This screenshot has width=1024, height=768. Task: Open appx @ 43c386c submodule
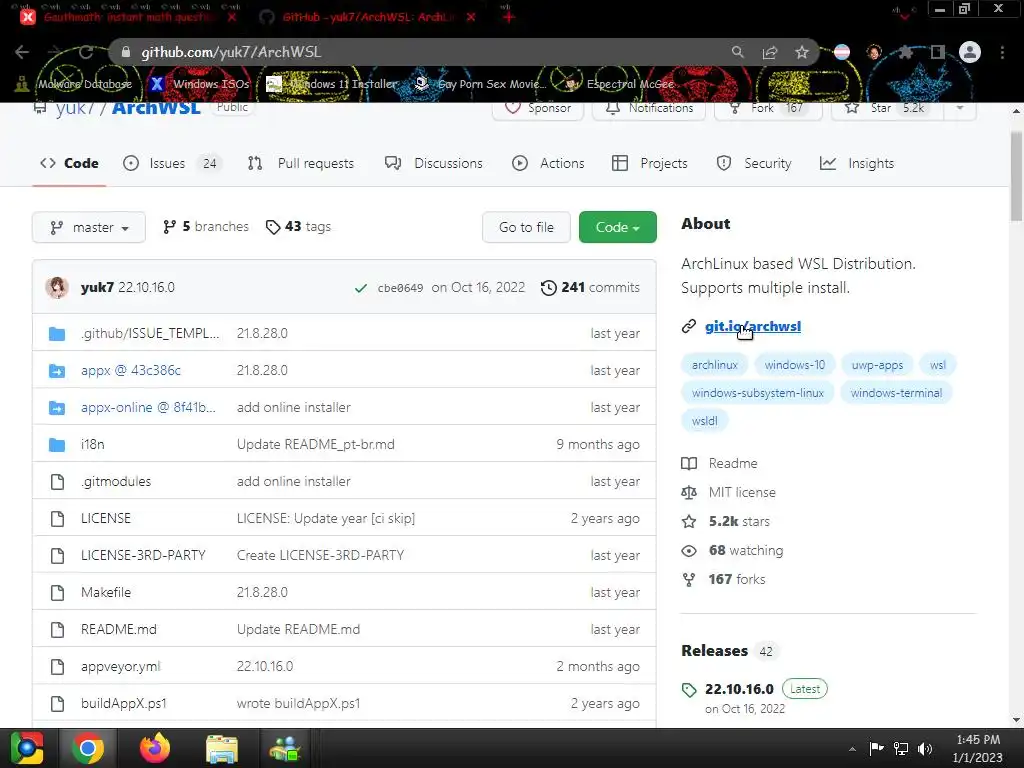(x=131, y=370)
